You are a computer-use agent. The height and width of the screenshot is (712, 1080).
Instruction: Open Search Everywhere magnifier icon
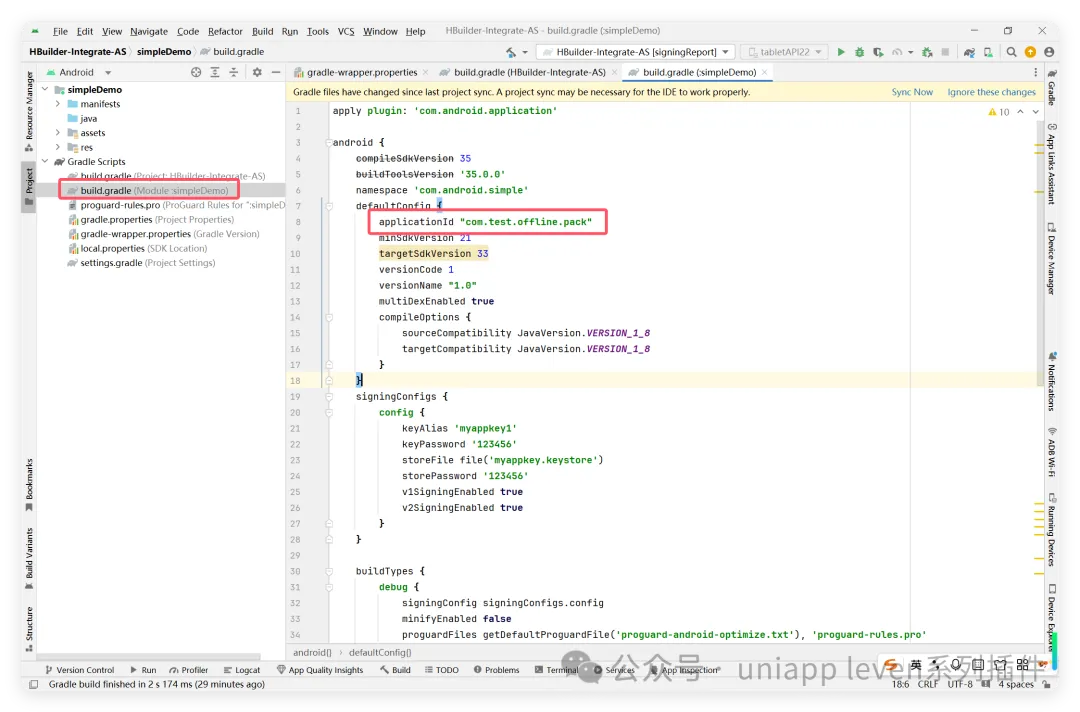click(1011, 52)
